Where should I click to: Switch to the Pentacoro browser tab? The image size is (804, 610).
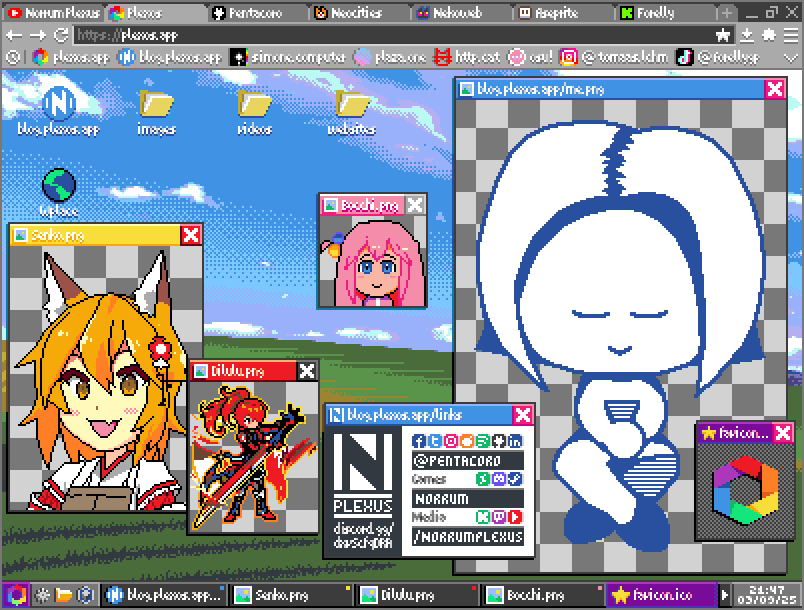pyautogui.click(x=256, y=13)
